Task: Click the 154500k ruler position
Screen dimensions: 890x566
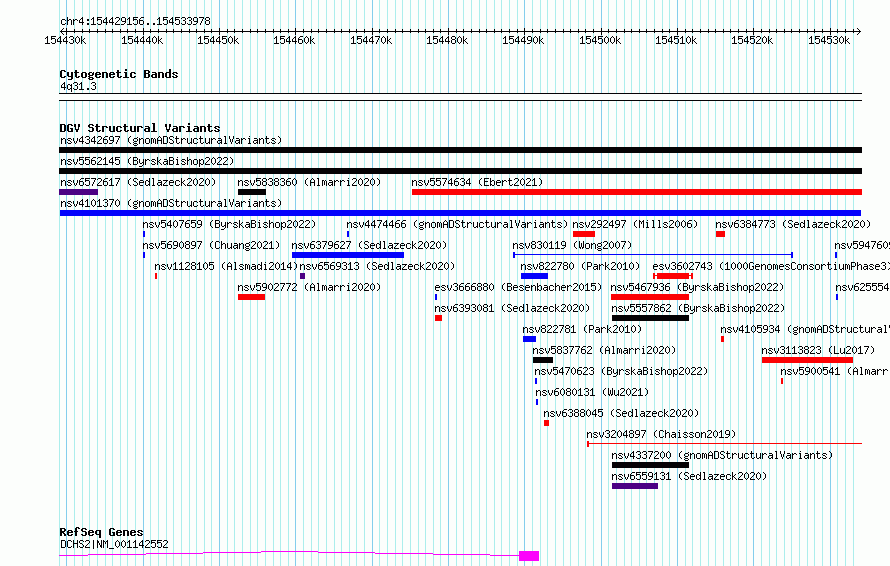Action: [600, 40]
